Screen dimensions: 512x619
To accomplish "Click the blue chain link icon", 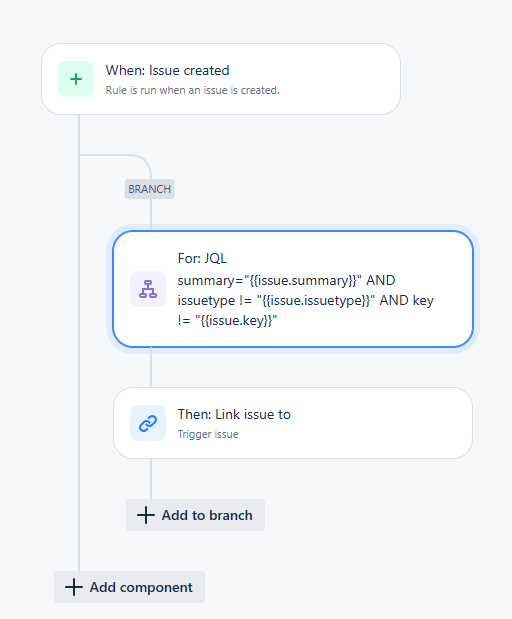I will 148,423.
